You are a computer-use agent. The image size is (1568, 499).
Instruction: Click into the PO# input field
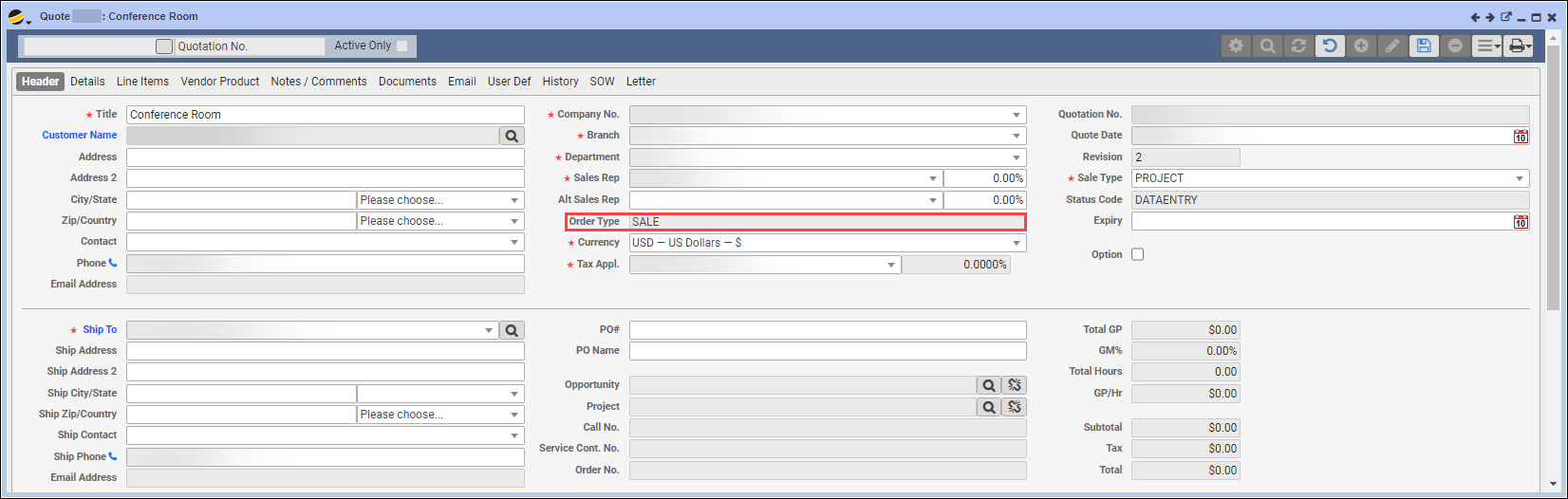coord(827,330)
